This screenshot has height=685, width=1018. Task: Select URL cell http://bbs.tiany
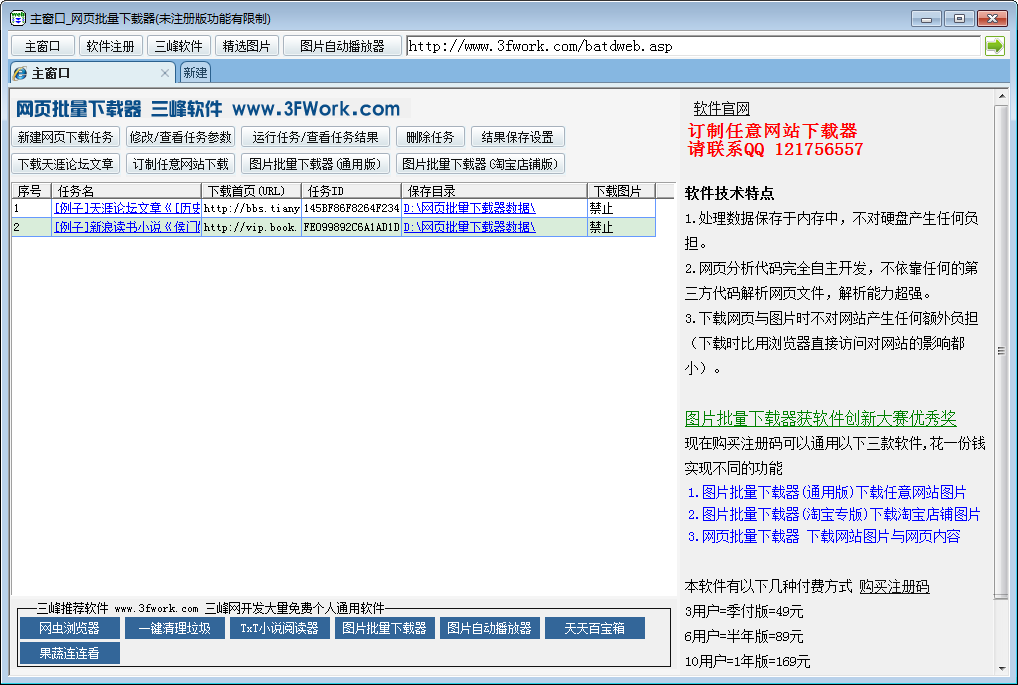[251, 208]
